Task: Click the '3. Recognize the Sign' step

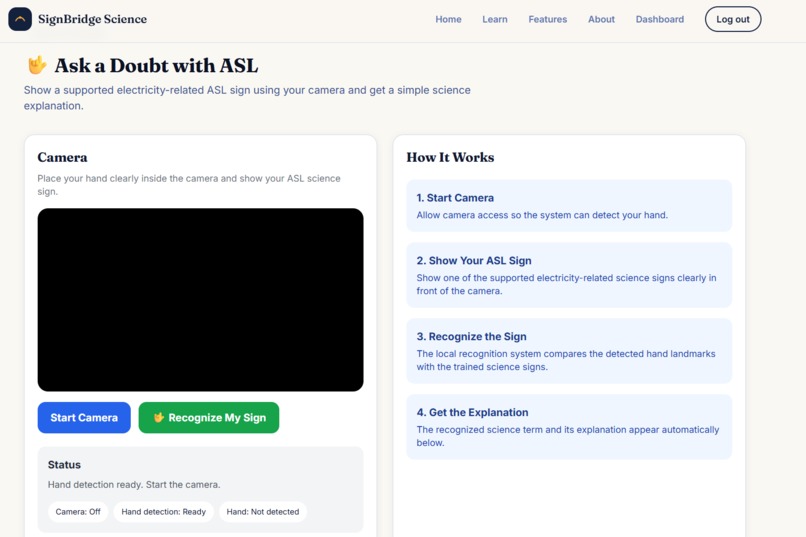Action: tap(569, 351)
